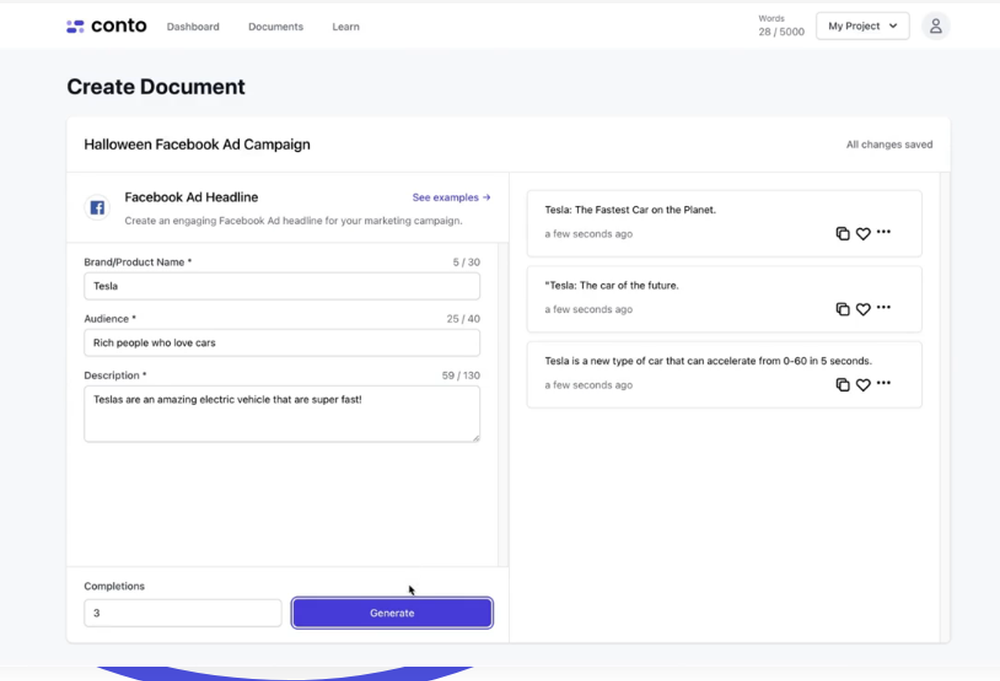Click the 'All changes saved' status
This screenshot has width=1000, height=681.
889,145
